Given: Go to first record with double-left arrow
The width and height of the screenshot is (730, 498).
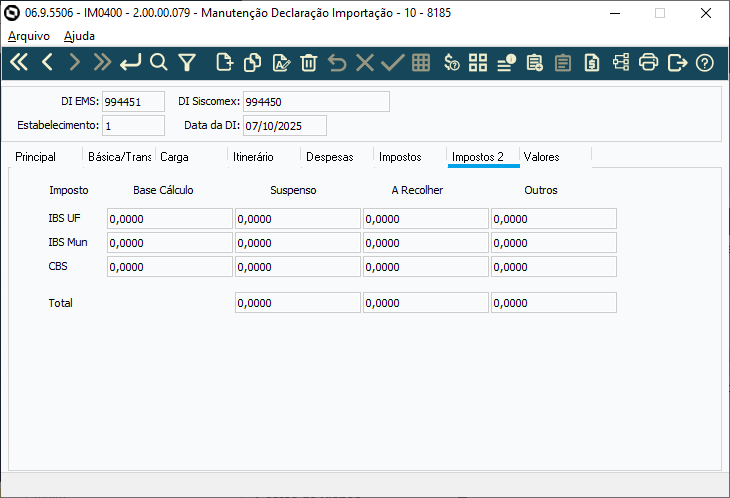Looking at the screenshot, I should click(x=19, y=62).
